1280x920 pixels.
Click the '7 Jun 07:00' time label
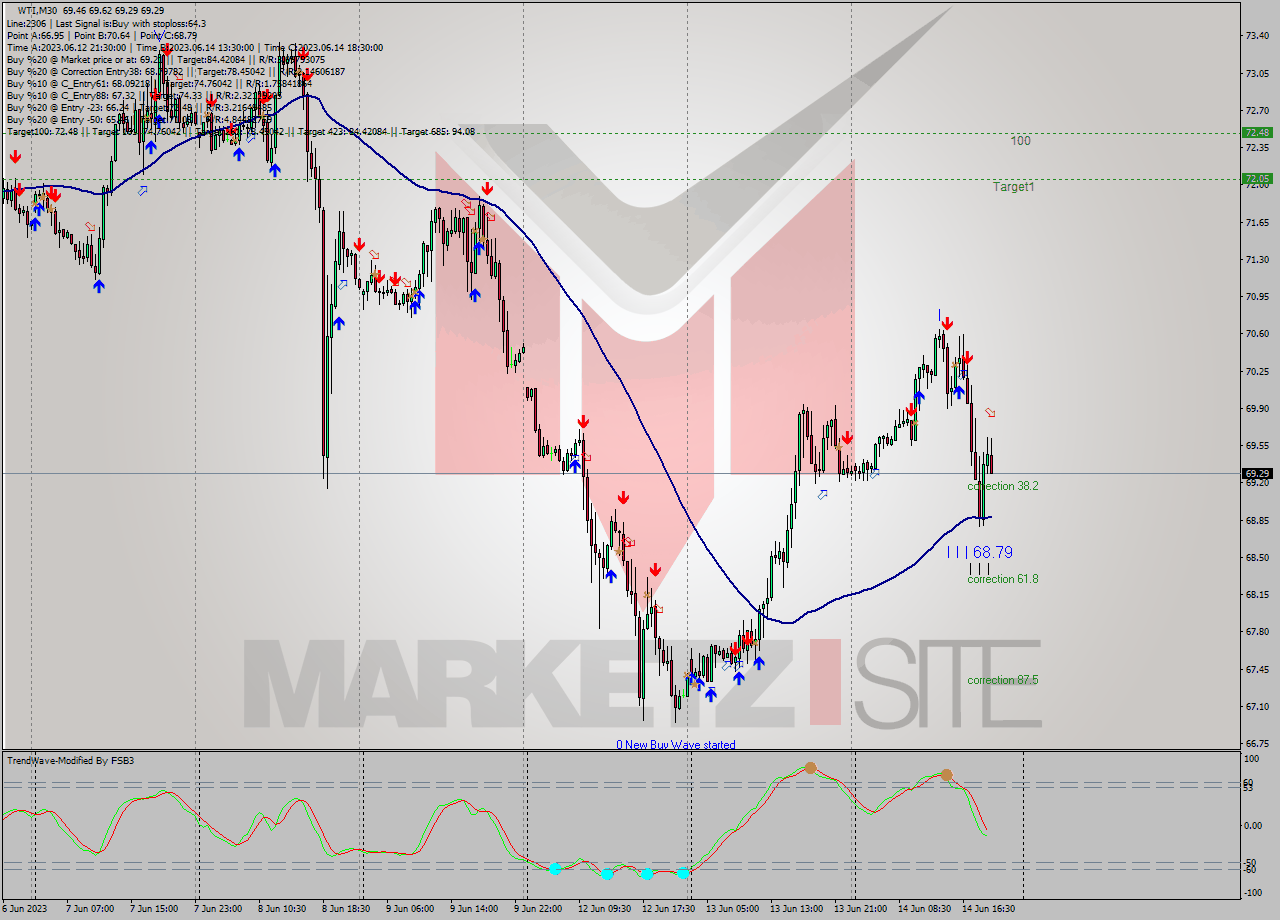(89, 909)
